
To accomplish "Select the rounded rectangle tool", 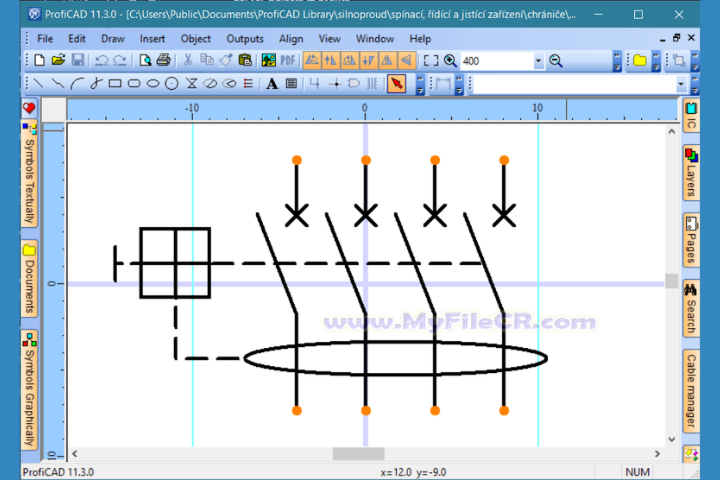I will pos(134,84).
